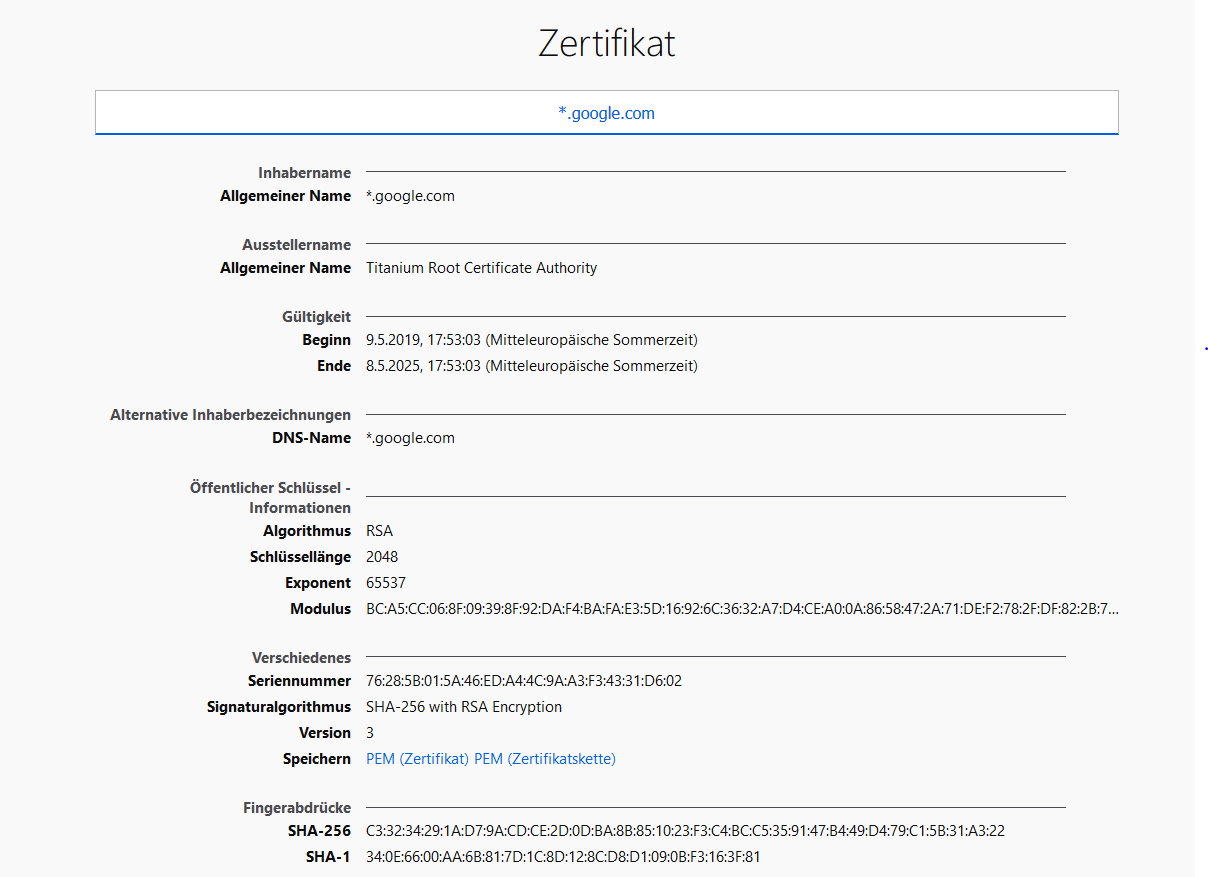
Task: Click the Schlüssellänge value 2048
Action: 382,557
